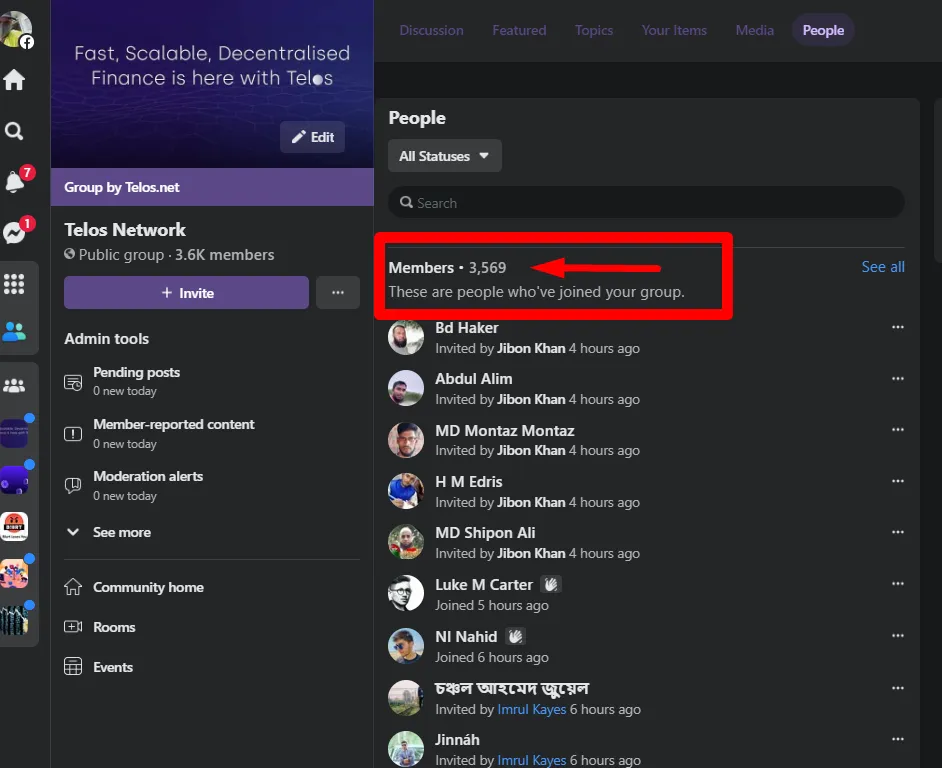Open H M Edris profile name

tap(469, 482)
